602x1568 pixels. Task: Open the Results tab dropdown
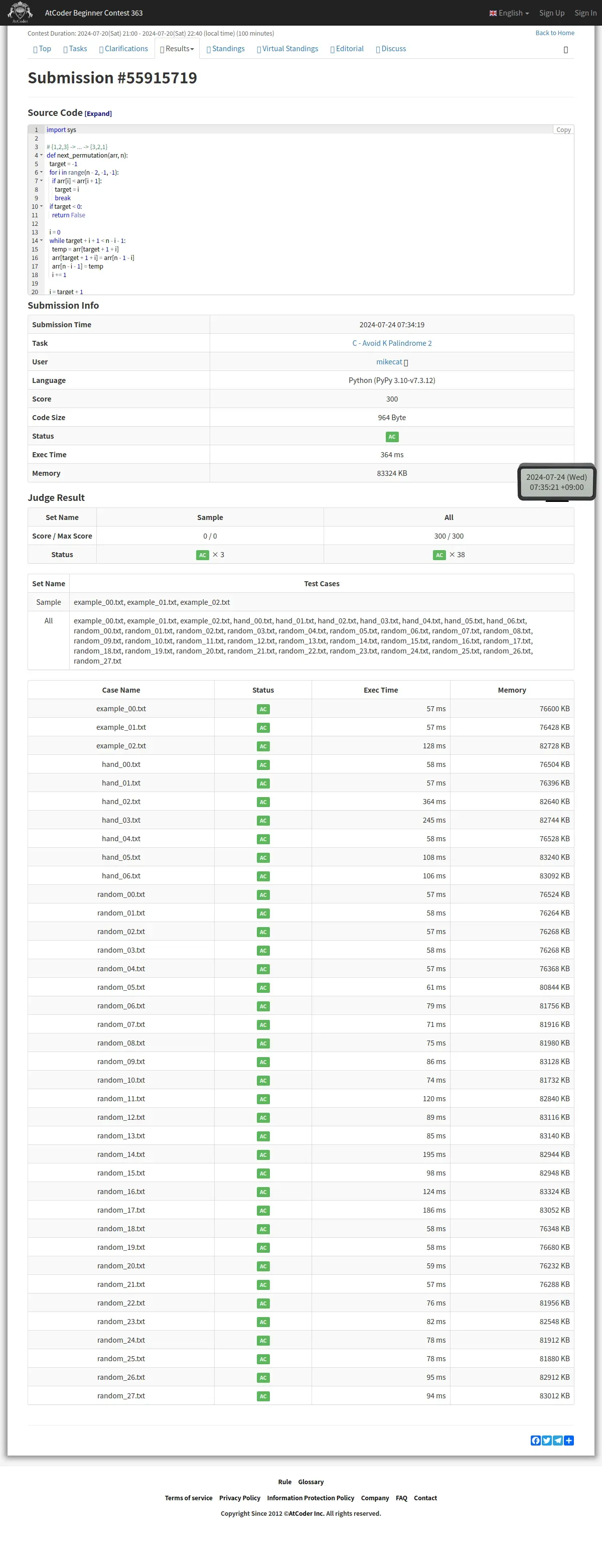[177, 49]
